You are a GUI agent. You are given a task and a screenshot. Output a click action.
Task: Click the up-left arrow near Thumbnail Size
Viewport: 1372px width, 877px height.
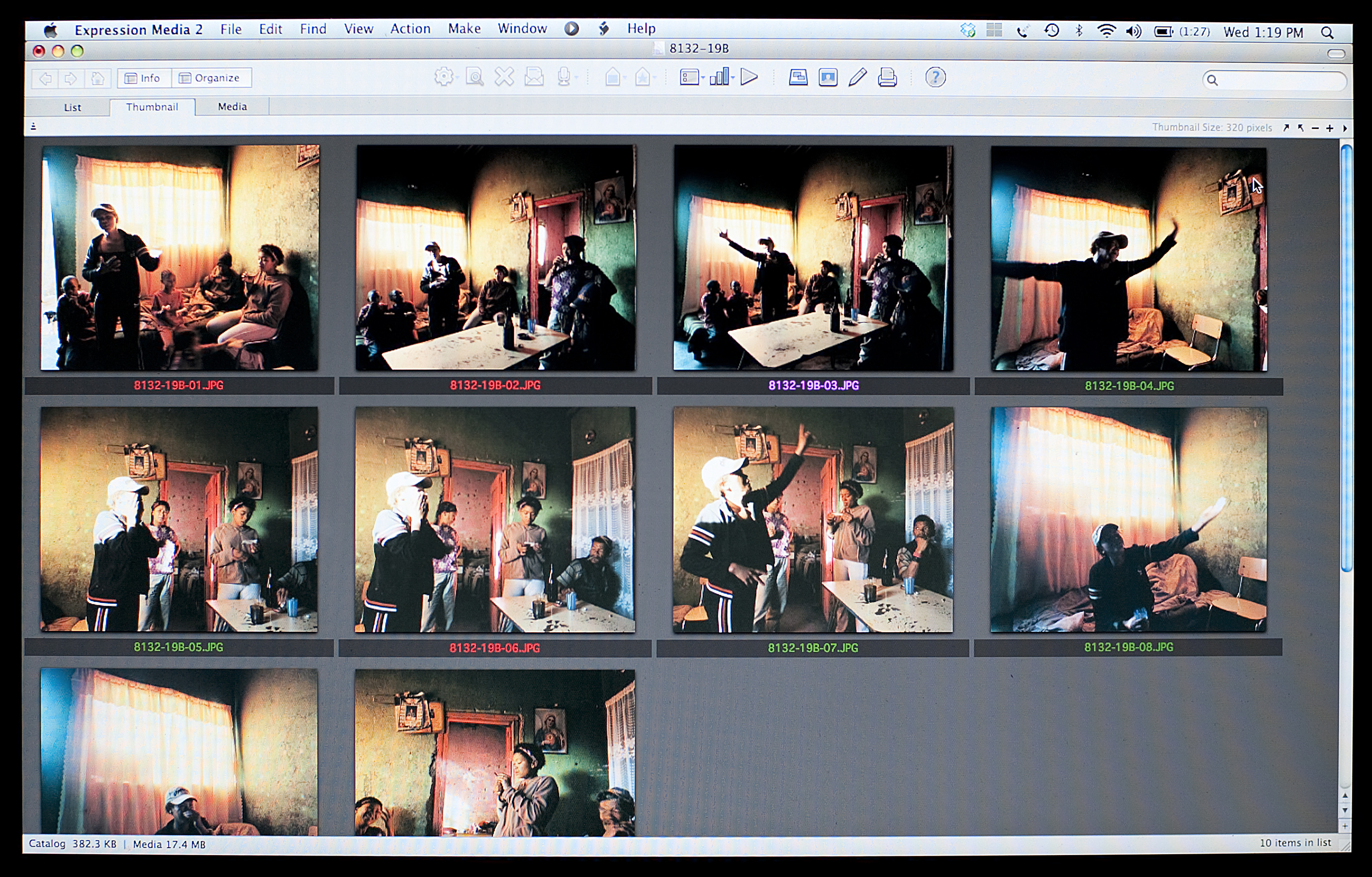[x=1301, y=128]
